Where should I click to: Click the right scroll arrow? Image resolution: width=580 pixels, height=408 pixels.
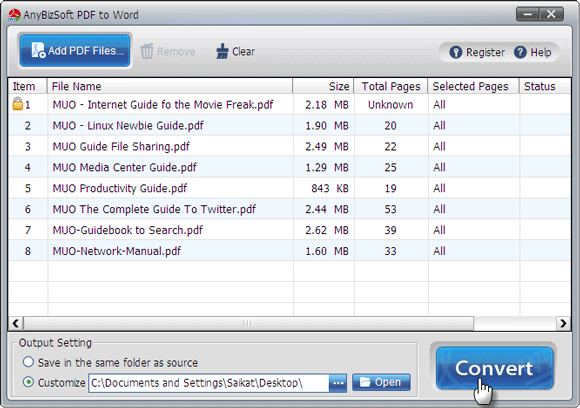(x=563, y=323)
